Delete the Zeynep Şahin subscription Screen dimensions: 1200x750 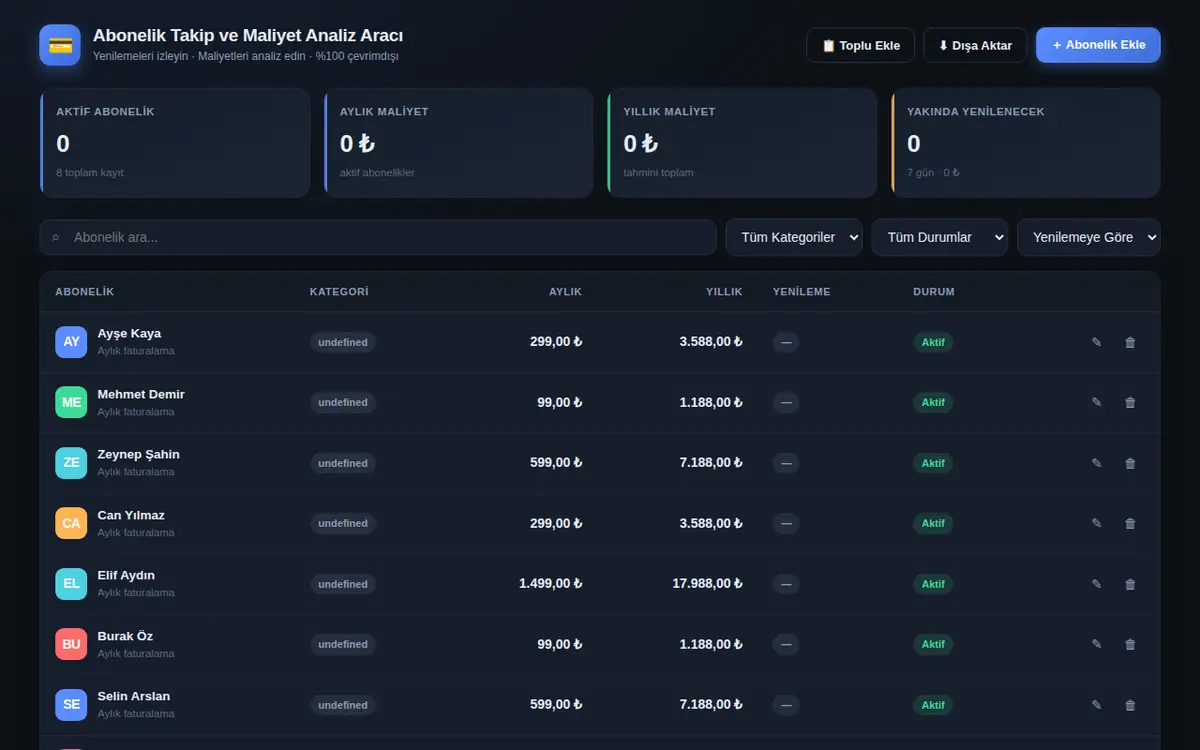pos(1130,463)
